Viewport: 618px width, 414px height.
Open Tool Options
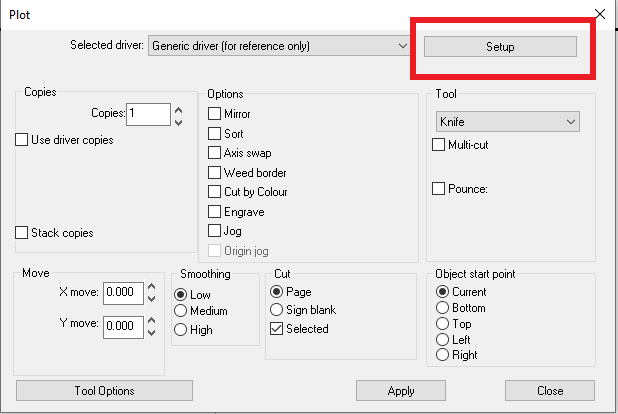tap(105, 390)
